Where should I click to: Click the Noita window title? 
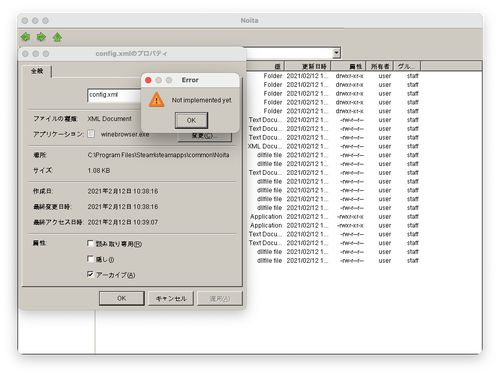pyautogui.click(x=249, y=21)
